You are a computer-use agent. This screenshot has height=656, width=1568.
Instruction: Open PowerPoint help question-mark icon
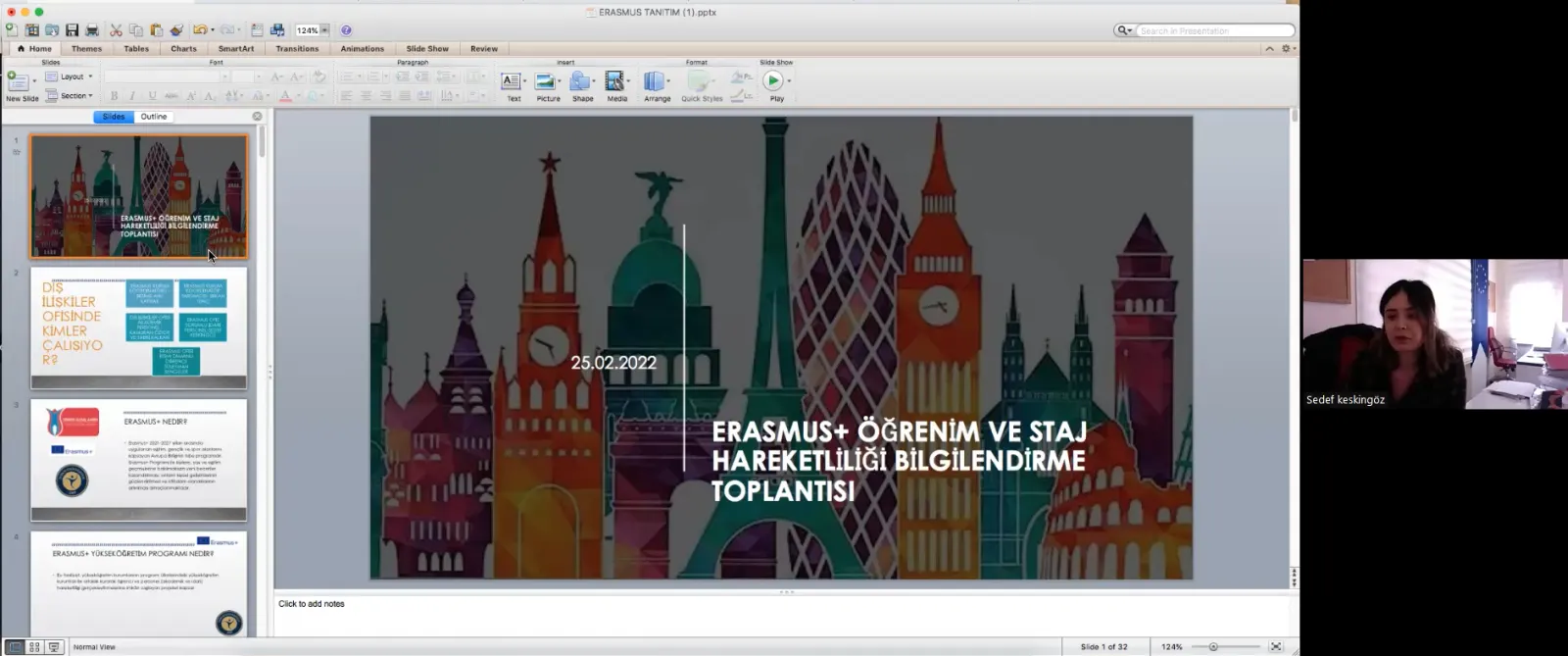[346, 30]
